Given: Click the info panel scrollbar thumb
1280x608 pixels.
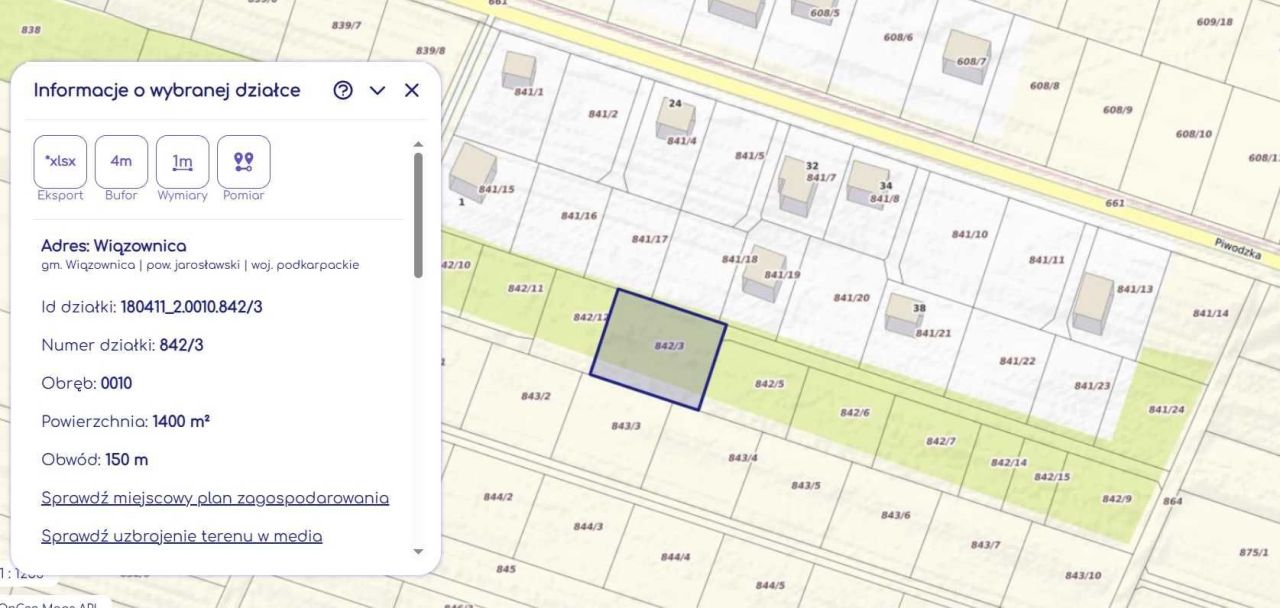Looking at the screenshot, I should (x=418, y=214).
